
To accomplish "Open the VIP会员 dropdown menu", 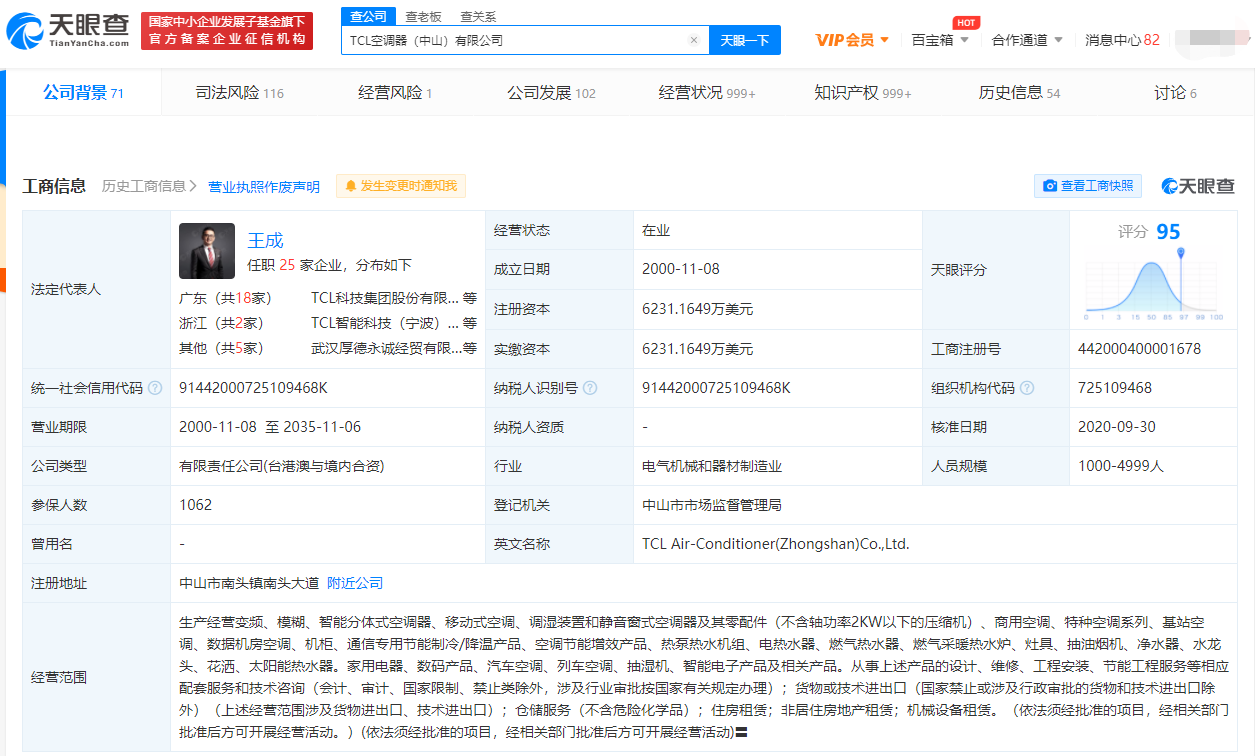I will 852,40.
